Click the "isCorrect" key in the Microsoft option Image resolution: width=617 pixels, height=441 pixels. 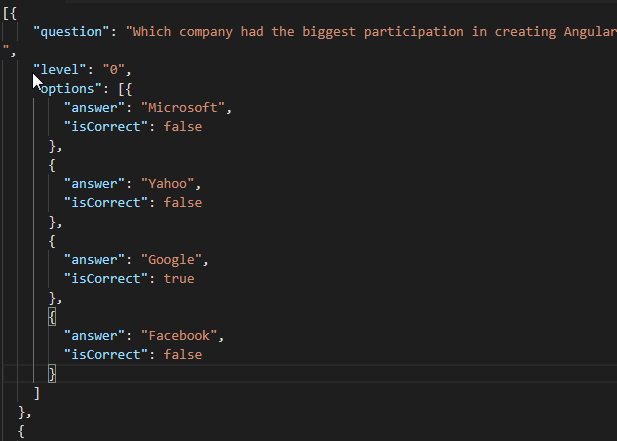(105, 127)
